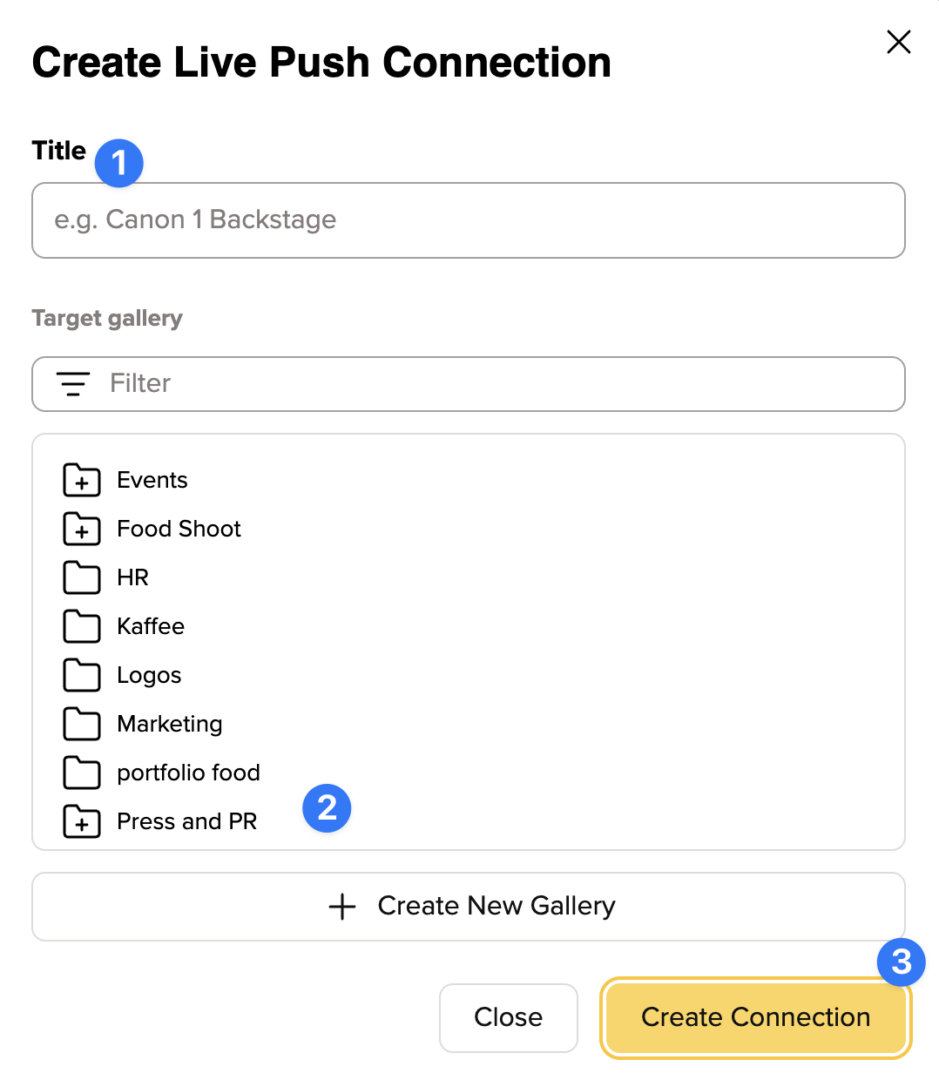939x1080 pixels.
Task: Click the Marketing folder icon
Action: (x=81, y=724)
